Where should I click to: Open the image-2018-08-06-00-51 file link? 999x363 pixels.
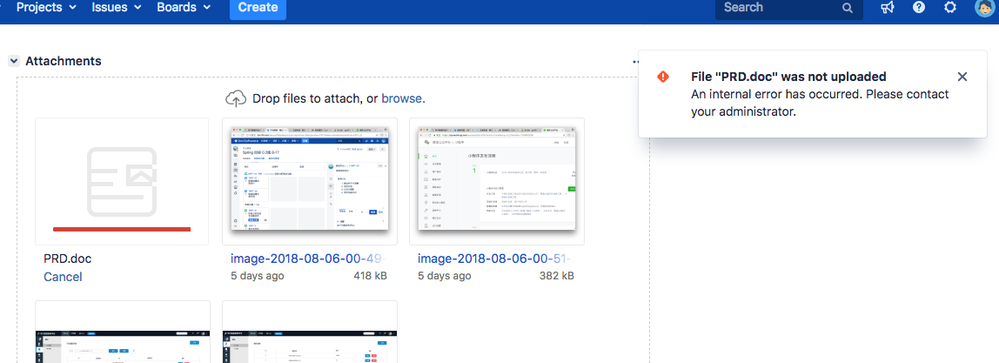(x=496, y=259)
